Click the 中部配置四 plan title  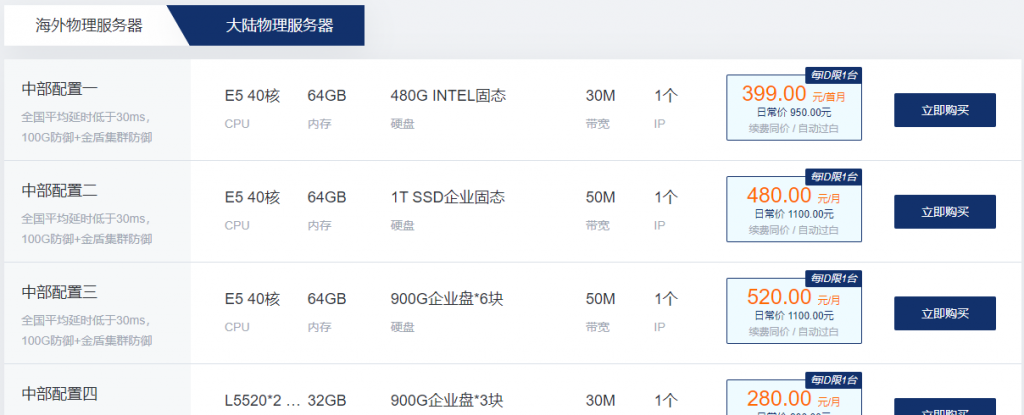[59, 394]
